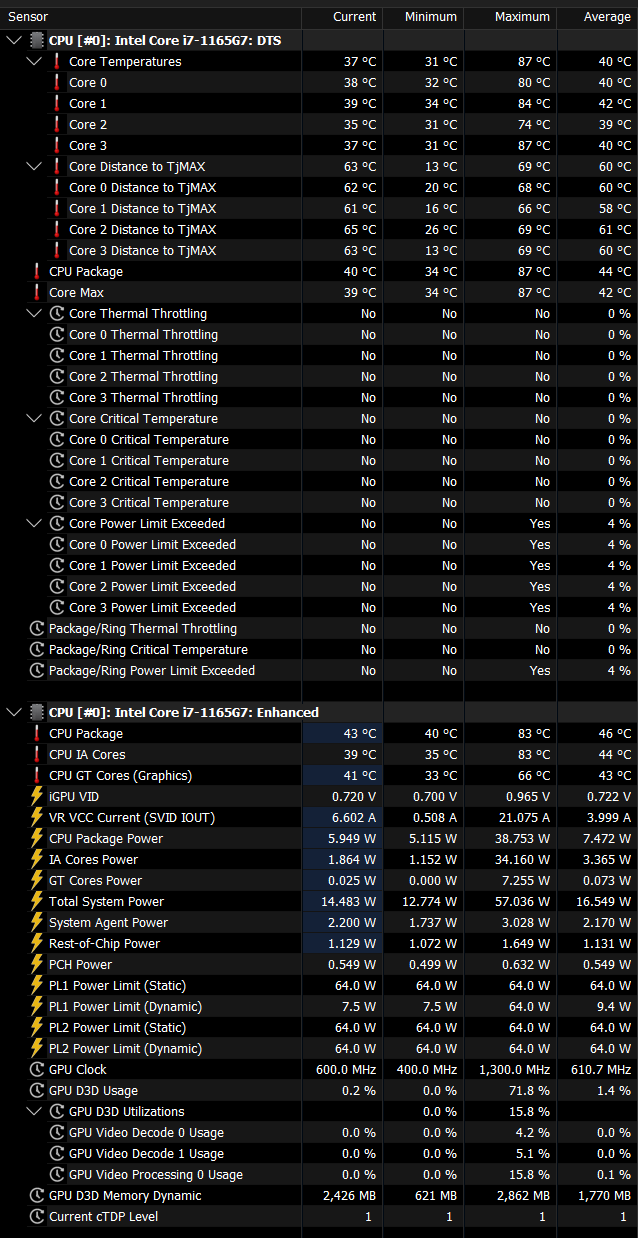Click clock icon beside Core 0 Thermal Throttling
Image resolution: width=638 pixels, height=1238 pixels.
pos(57,334)
